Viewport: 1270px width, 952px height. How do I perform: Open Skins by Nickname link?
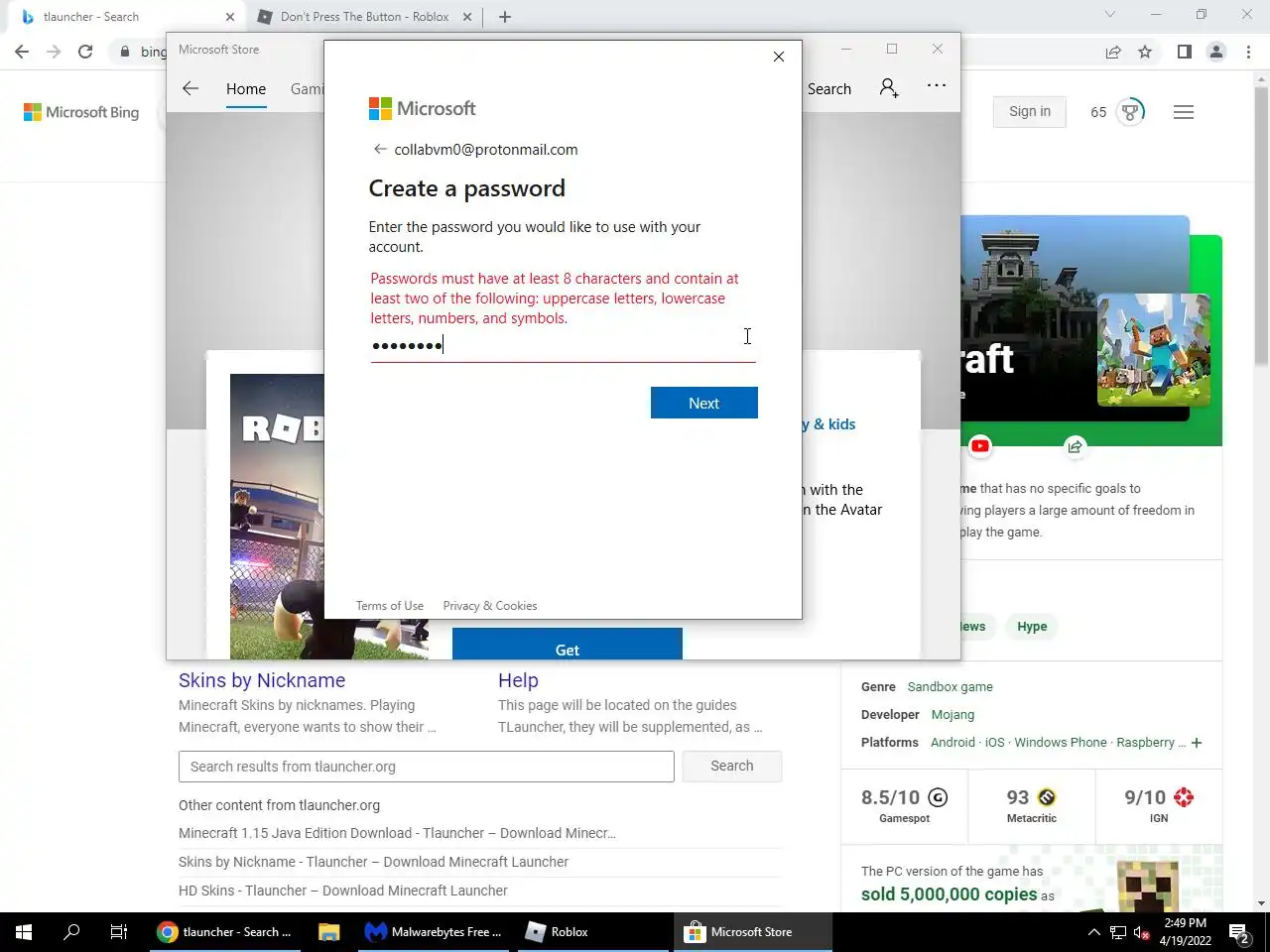tap(262, 680)
